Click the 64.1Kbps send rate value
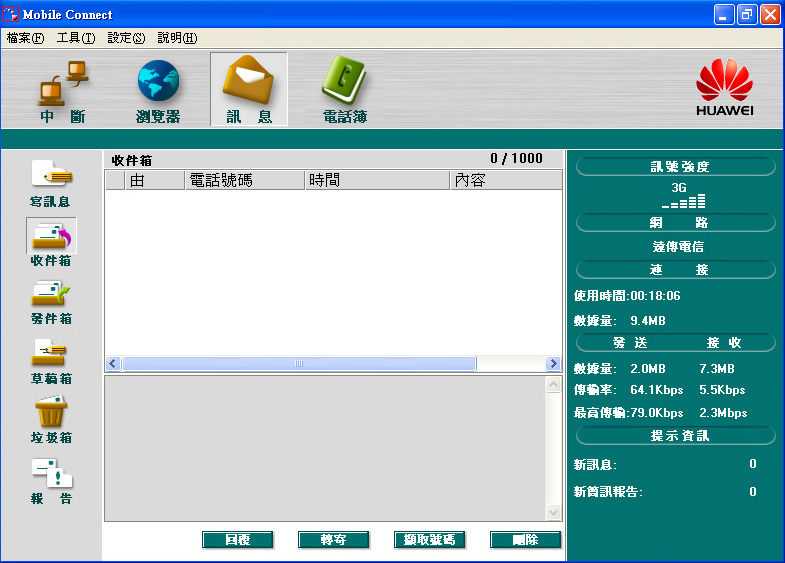 657,390
